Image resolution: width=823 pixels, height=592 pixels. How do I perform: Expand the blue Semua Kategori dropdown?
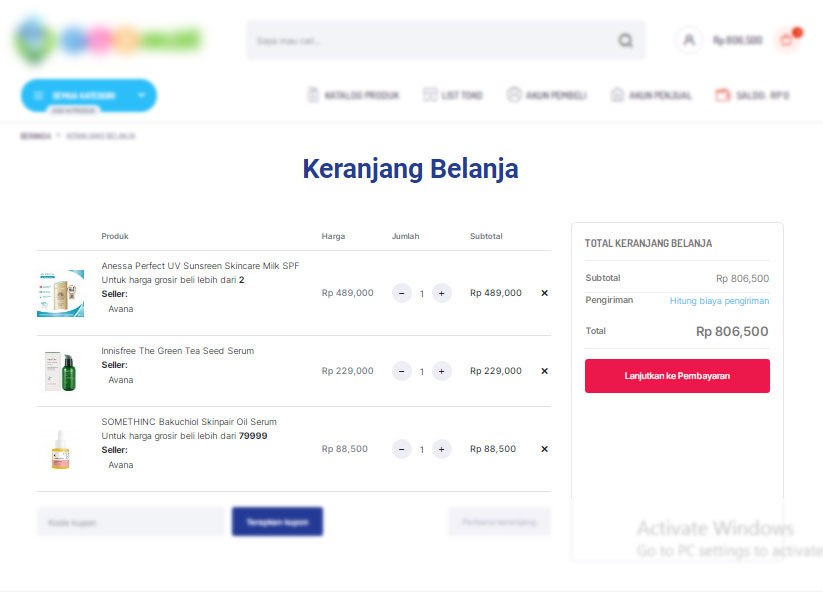point(89,96)
